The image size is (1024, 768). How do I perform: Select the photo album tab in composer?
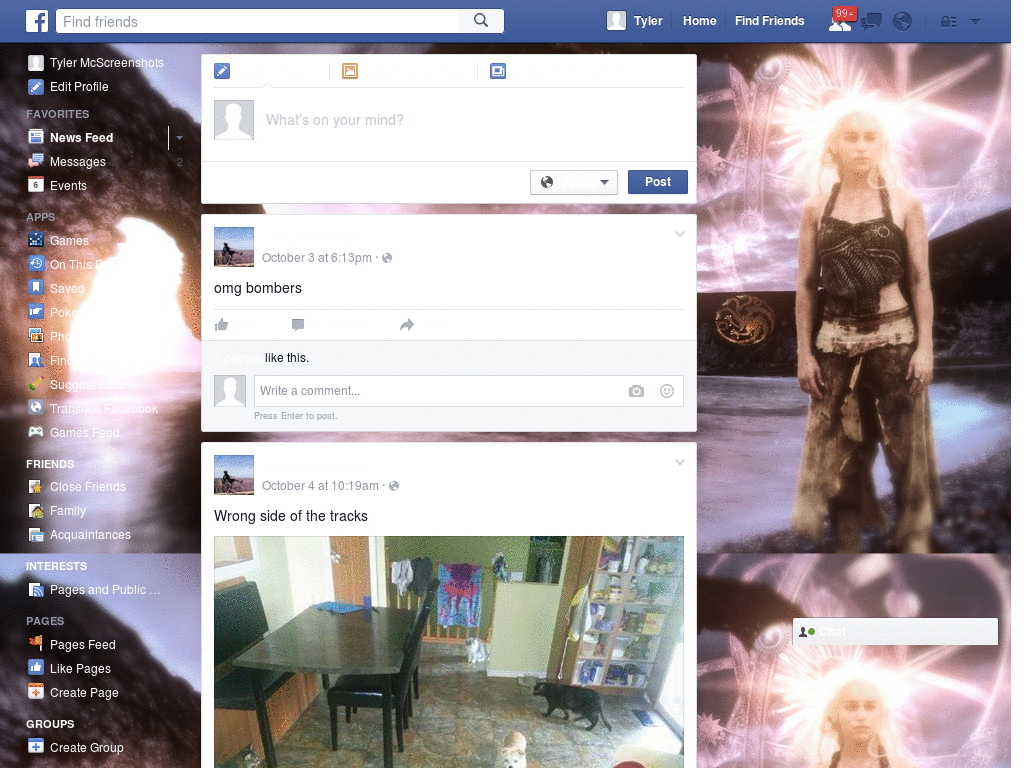pyautogui.click(x=498, y=71)
